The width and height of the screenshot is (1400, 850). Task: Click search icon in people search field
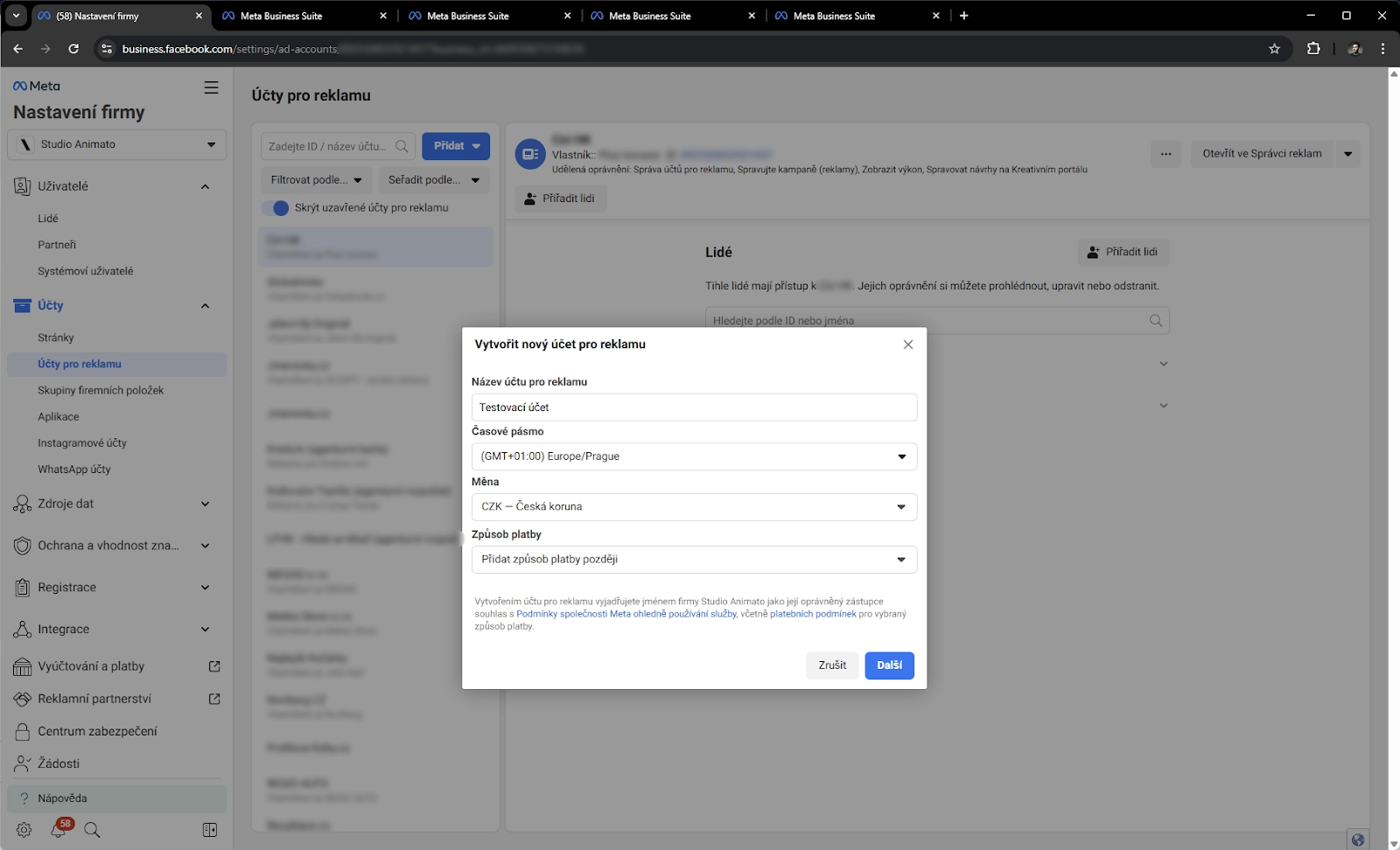tap(1156, 321)
